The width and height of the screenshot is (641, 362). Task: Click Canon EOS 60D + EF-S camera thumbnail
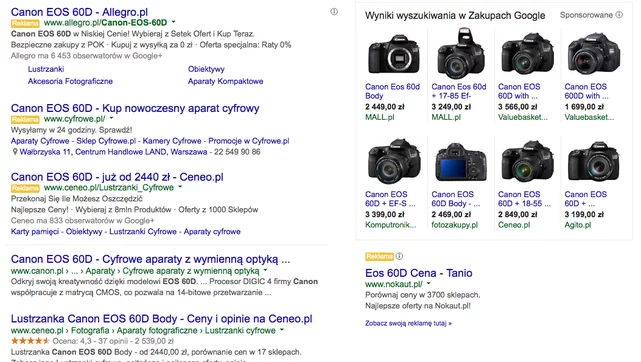(x=394, y=161)
